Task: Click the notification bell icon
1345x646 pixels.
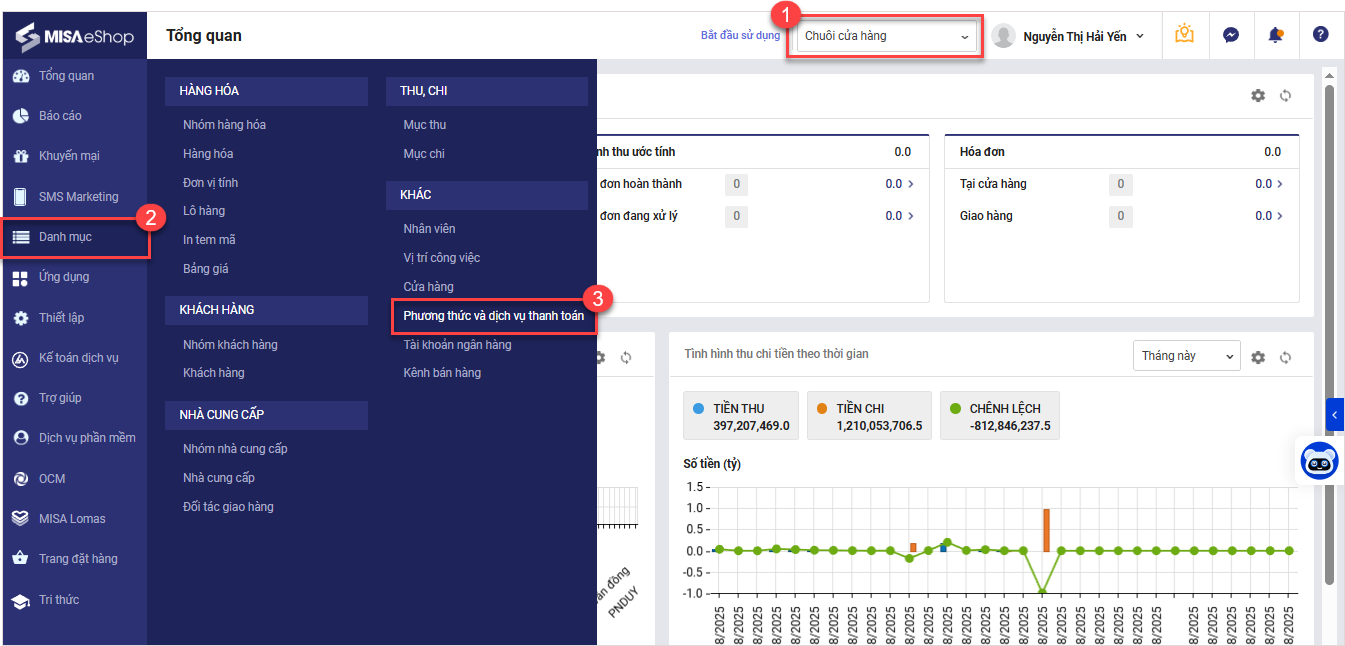Action: 1275,35
